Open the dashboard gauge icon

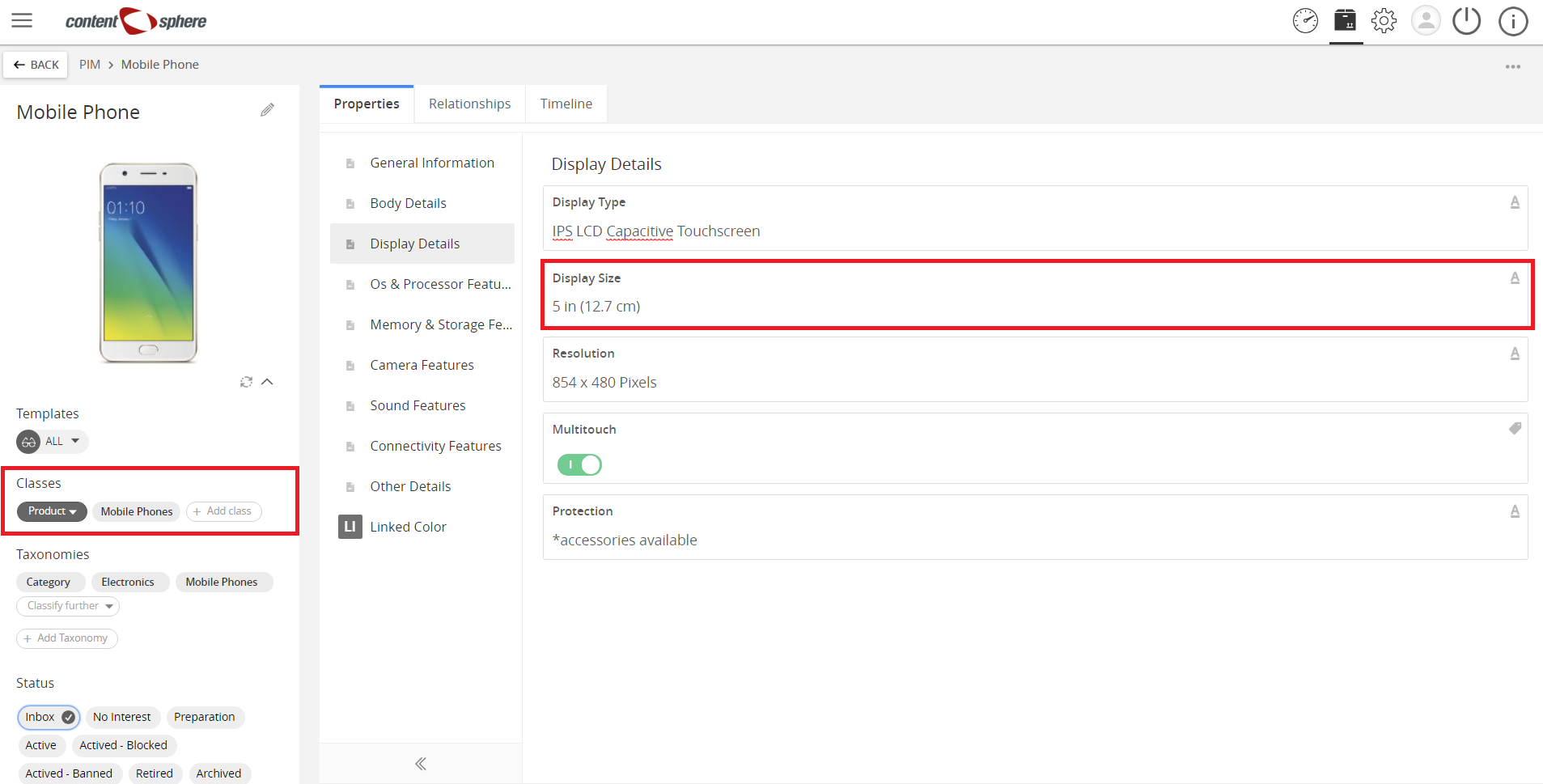1305,21
